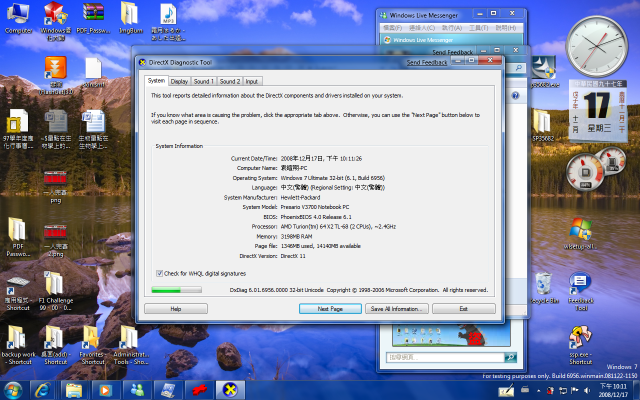This screenshot has width=640, height=400.
Task: Open the Recycle Bin
Action: pos(544,288)
